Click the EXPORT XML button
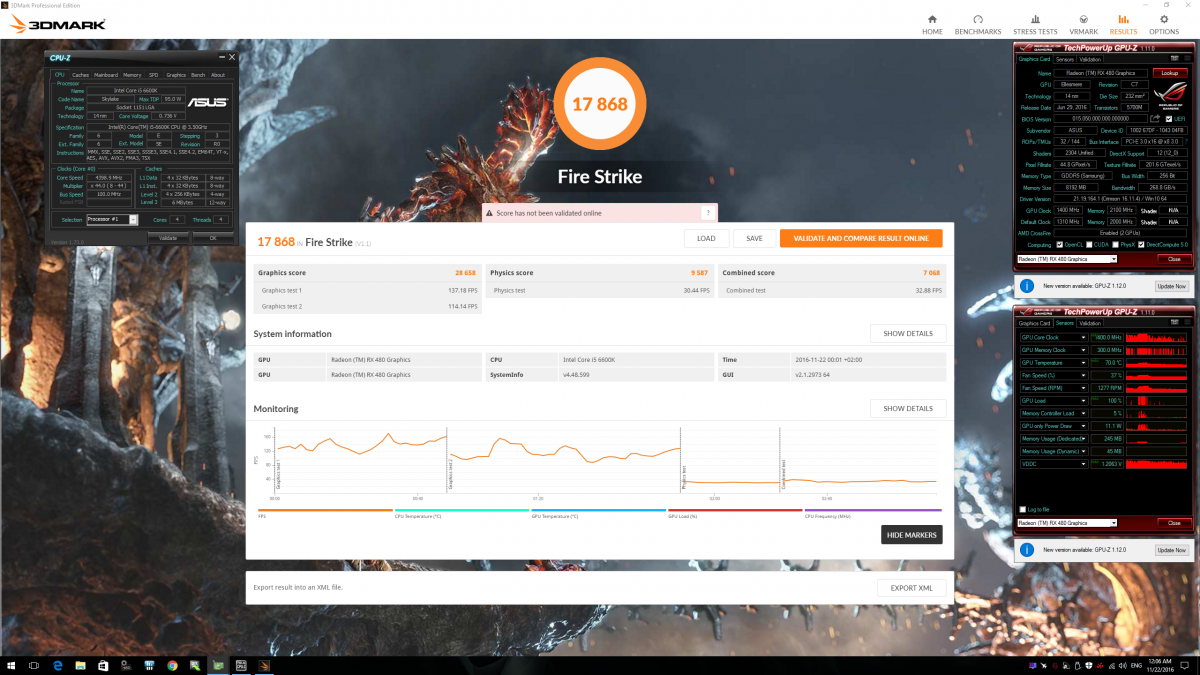Viewport: 1200px width, 675px height. [910, 587]
